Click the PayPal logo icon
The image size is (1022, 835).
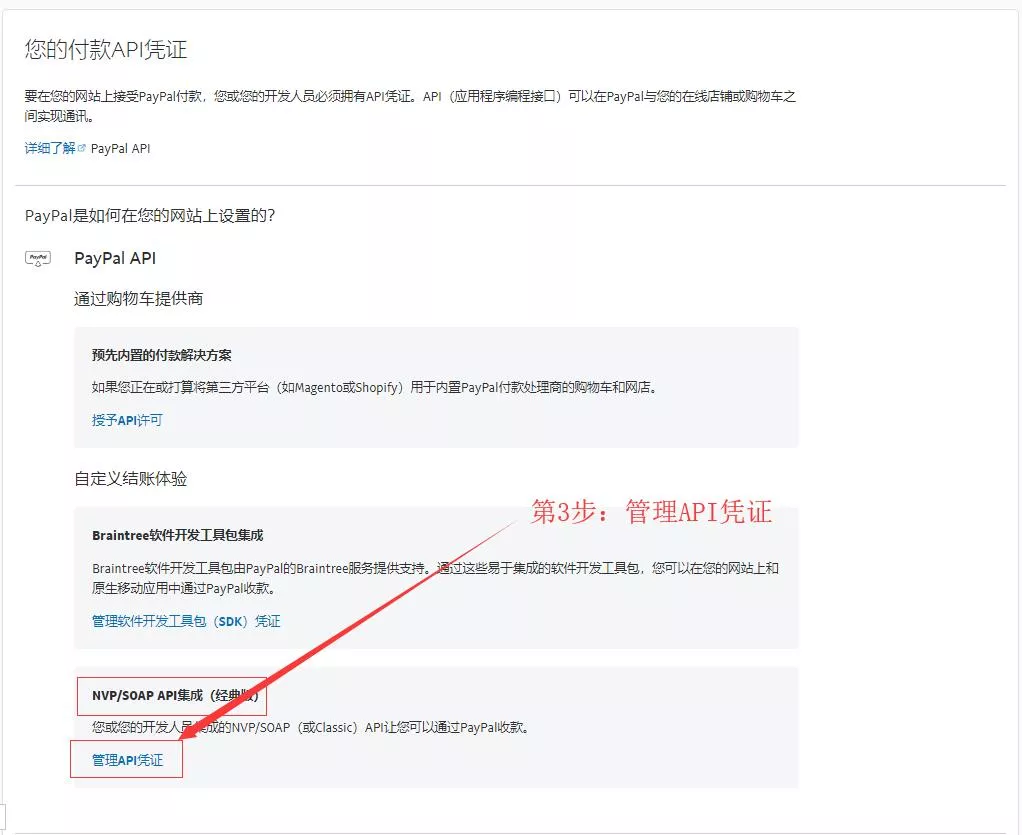click(38, 259)
